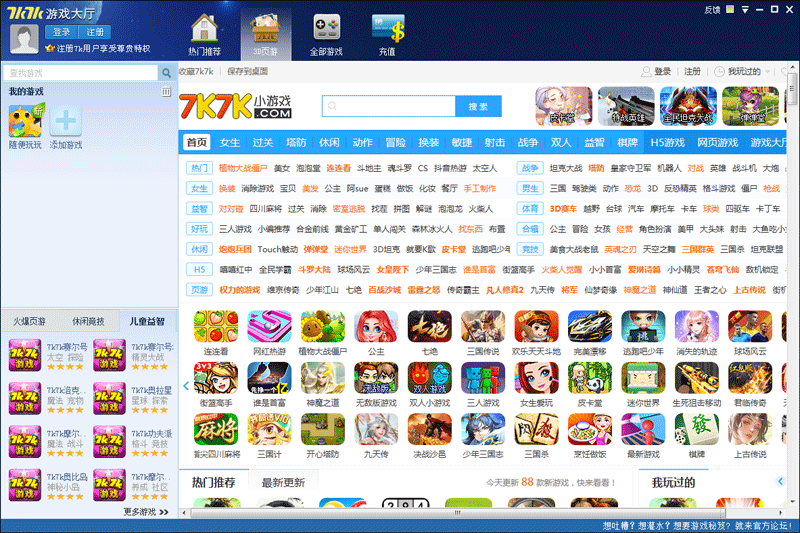
Task: Select the 热门推荐 content tab
Action: click(213, 483)
